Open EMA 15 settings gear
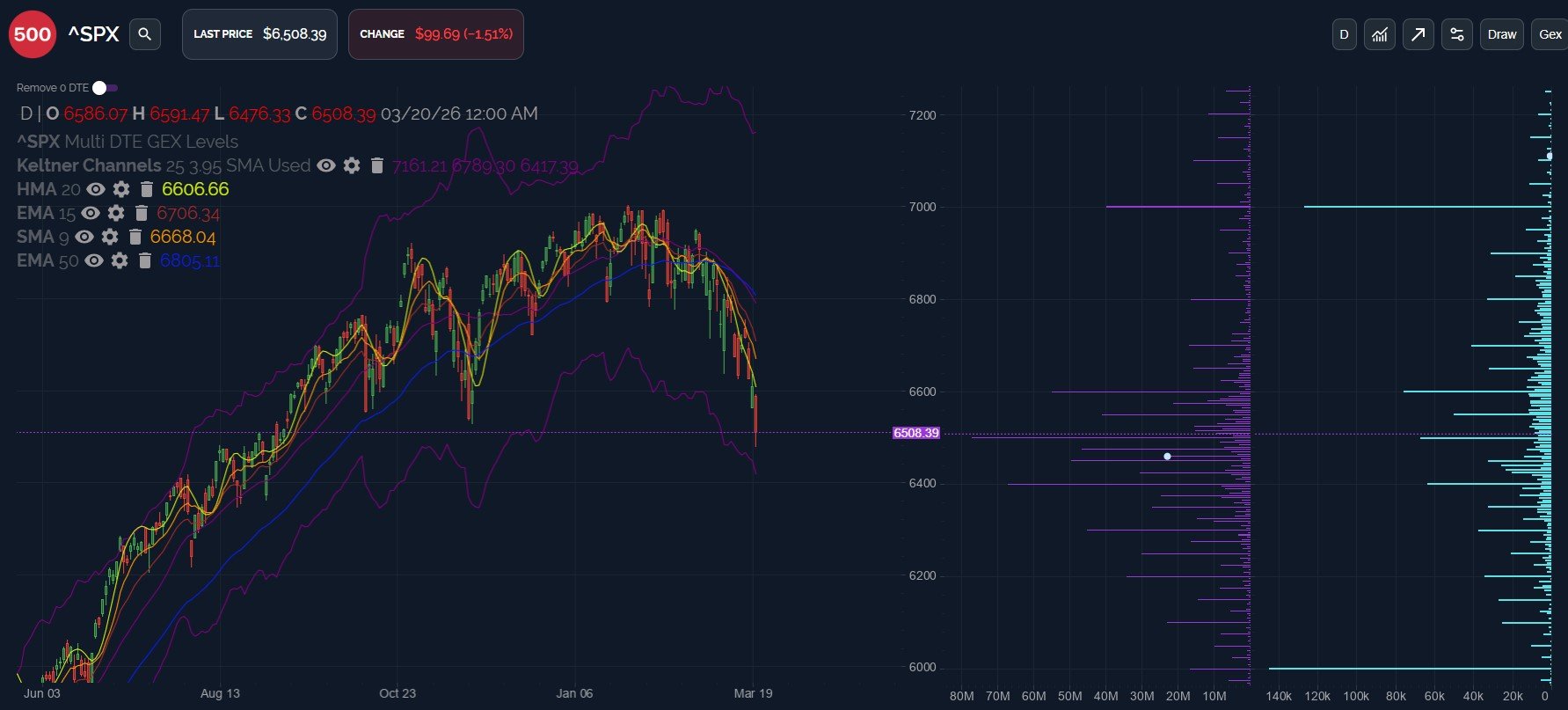The image size is (1568, 710). coord(116,213)
